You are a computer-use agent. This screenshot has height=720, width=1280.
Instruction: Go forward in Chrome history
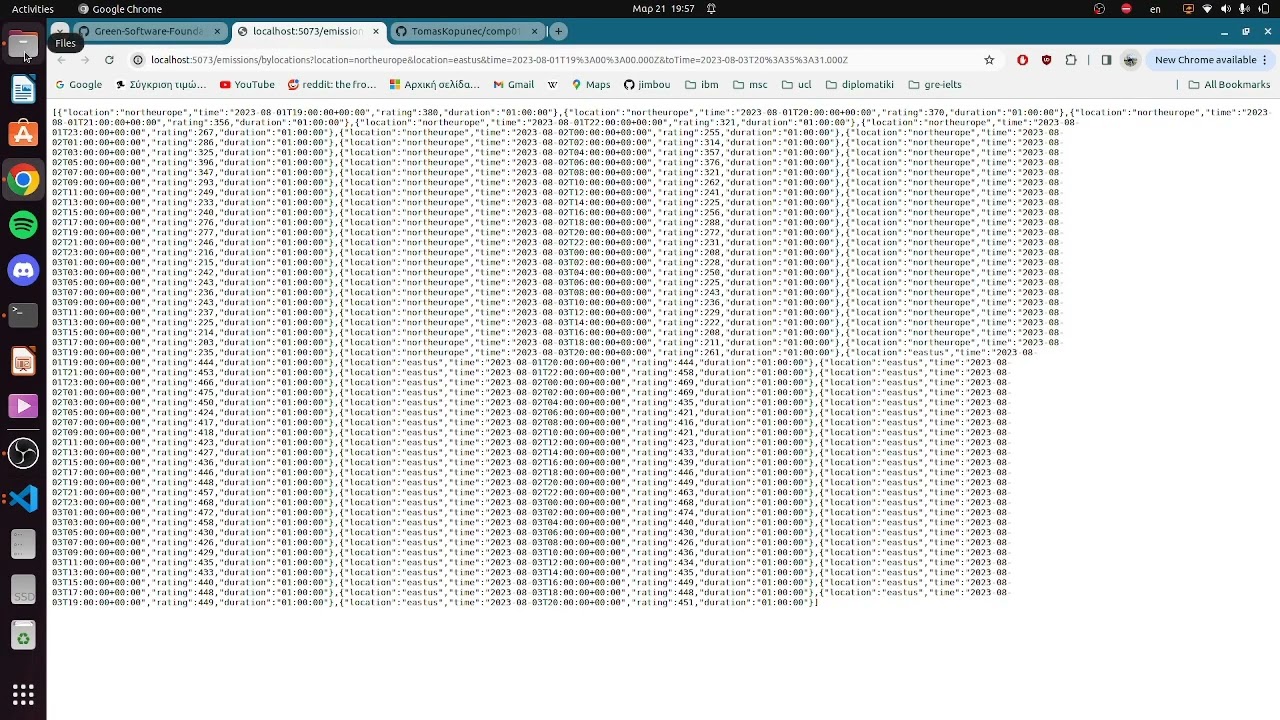coord(85,60)
